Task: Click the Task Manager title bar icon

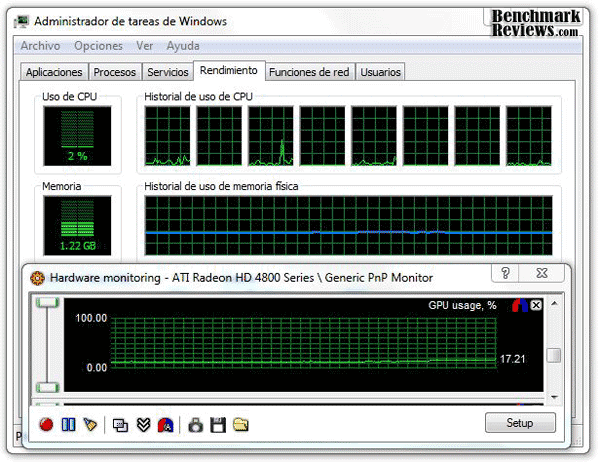Action: (x=21, y=21)
